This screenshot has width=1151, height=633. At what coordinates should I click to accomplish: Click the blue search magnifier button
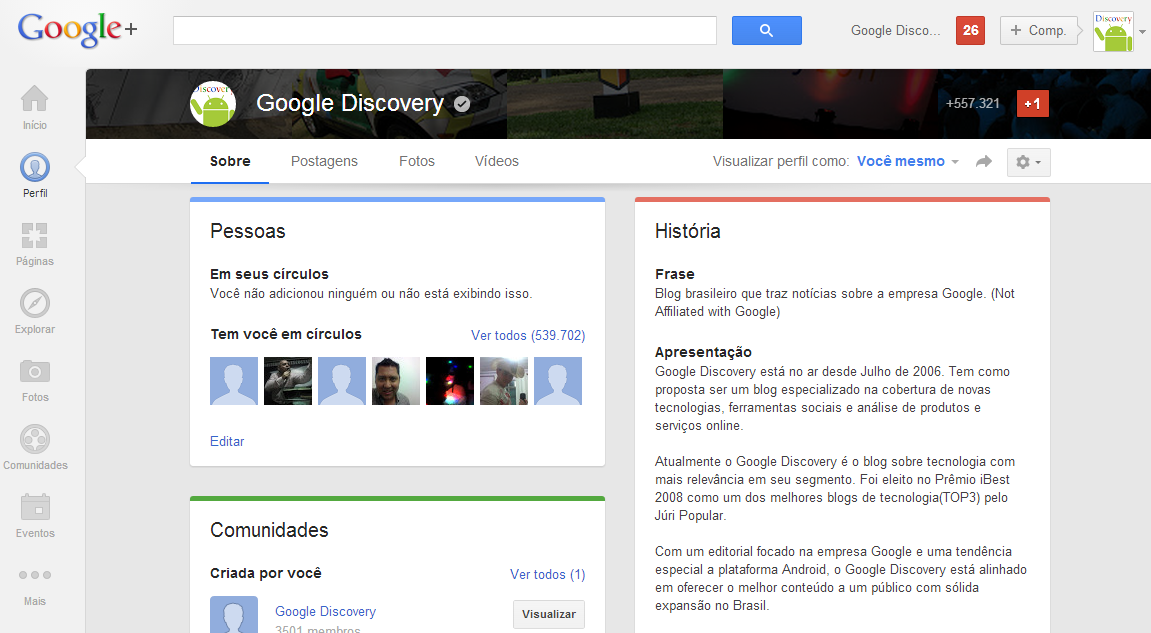[766, 31]
